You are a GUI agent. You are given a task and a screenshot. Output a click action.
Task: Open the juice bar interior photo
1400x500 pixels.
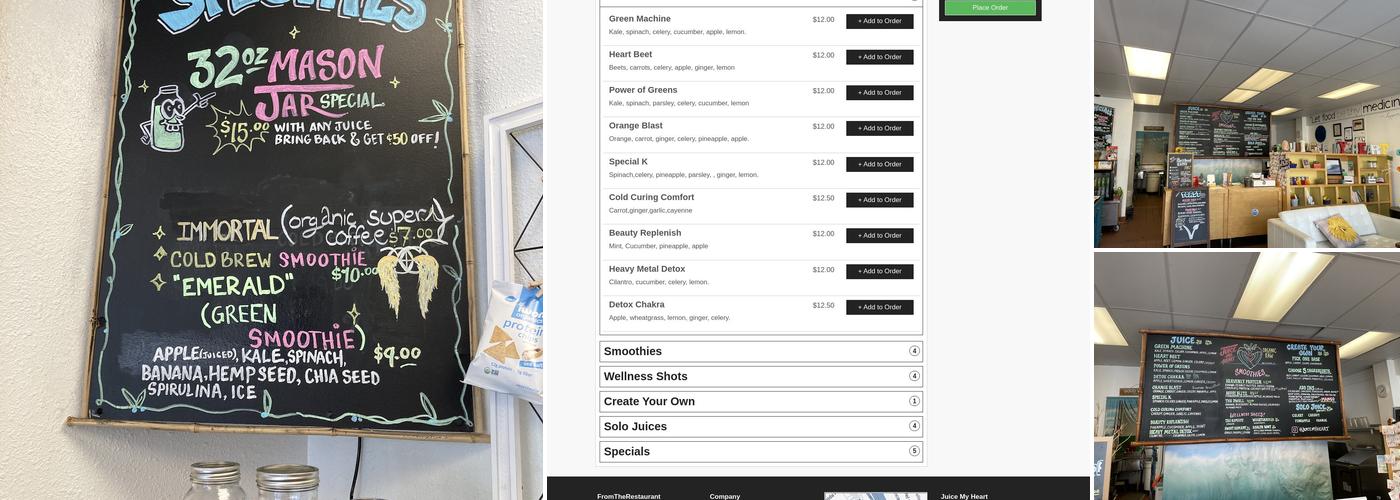pos(1247,124)
